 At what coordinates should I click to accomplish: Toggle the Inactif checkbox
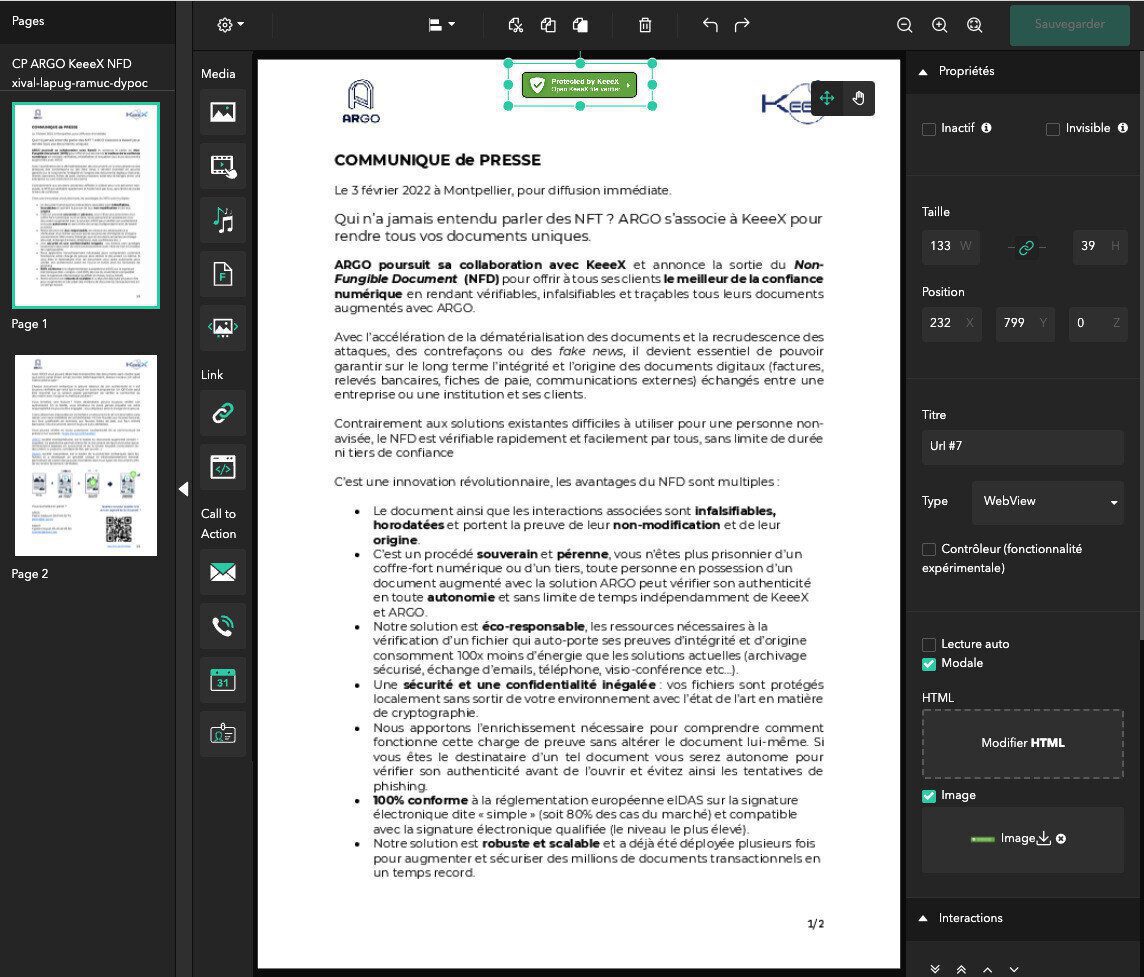929,129
